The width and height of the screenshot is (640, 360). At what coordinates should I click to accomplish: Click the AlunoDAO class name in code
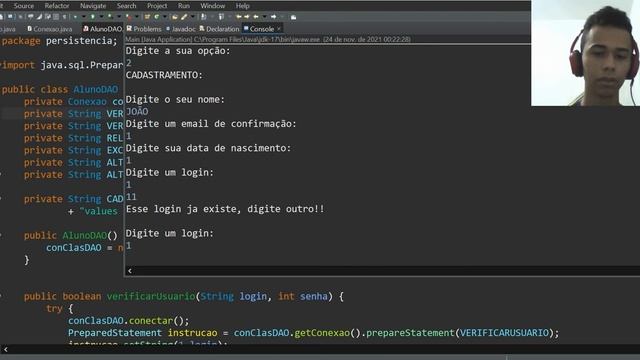click(96, 89)
